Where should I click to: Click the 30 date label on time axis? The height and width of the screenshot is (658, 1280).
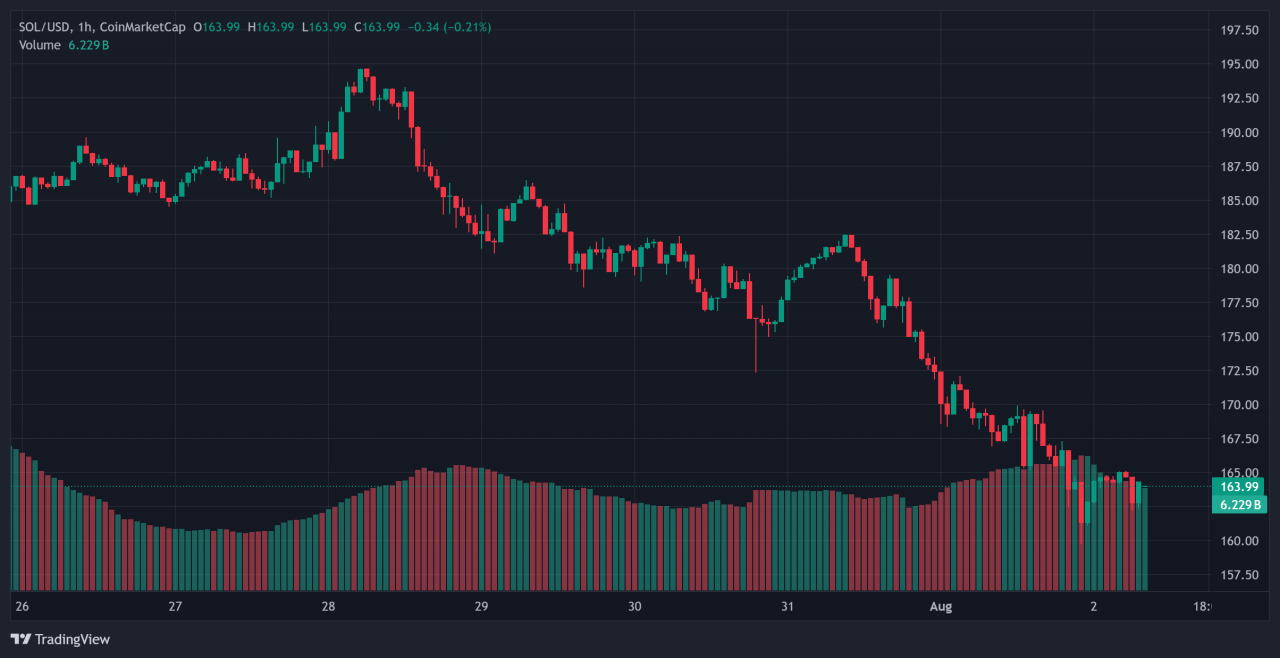point(634,607)
